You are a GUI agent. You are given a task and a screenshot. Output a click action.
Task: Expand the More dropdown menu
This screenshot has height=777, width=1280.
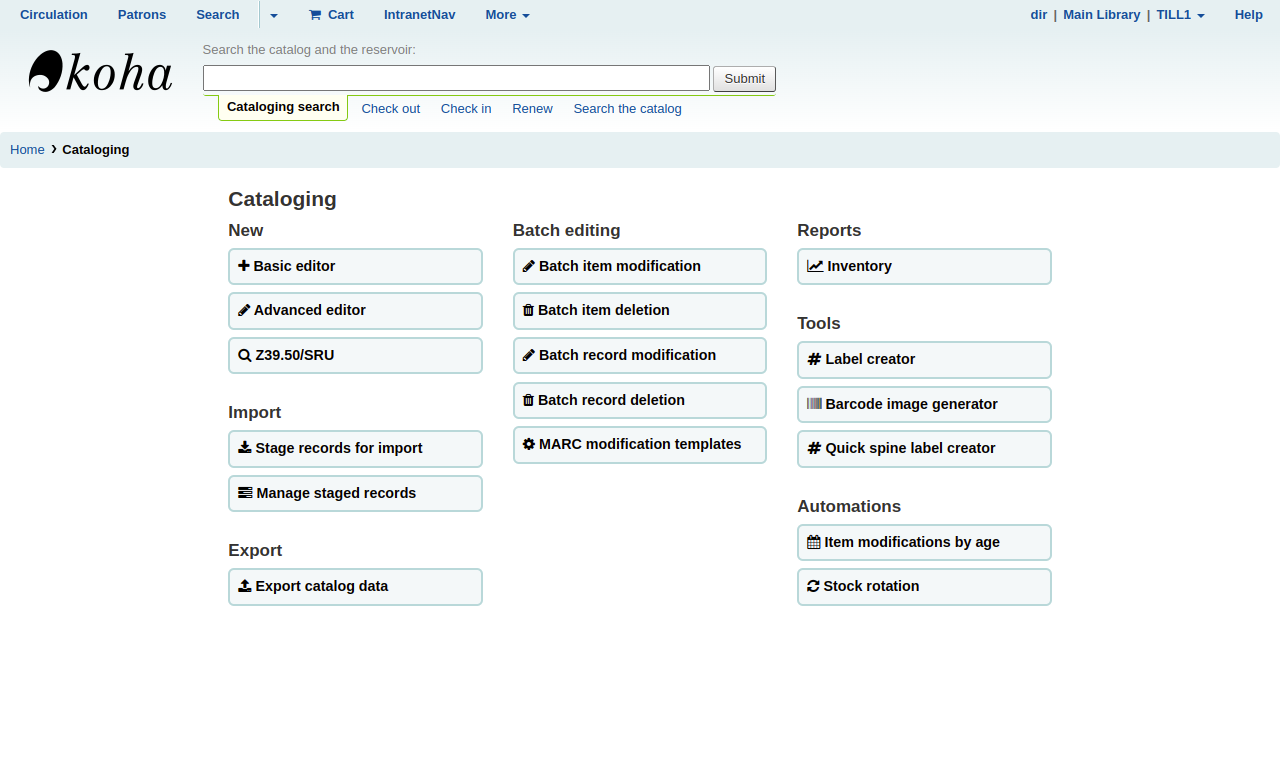pyautogui.click(x=507, y=15)
